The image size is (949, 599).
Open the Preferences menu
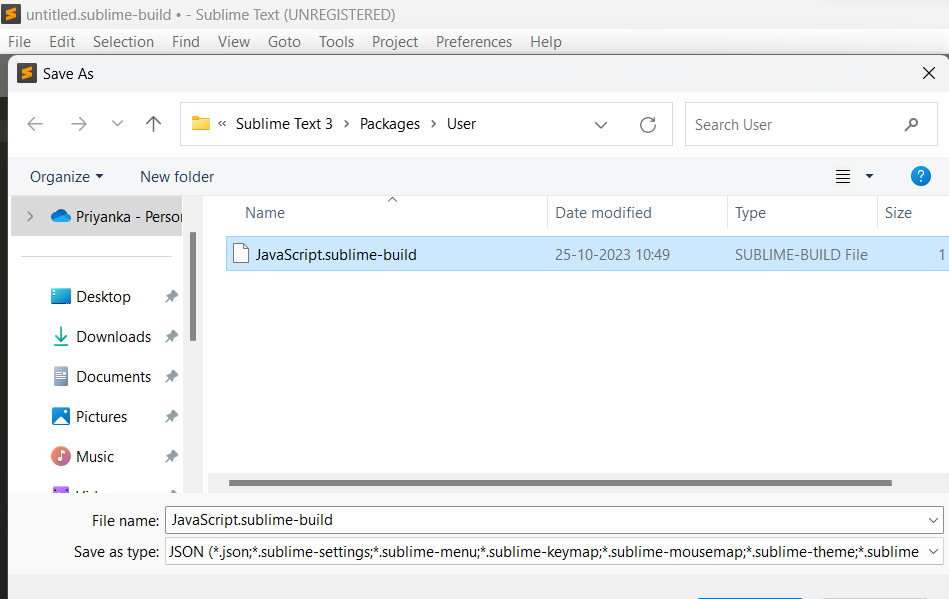click(x=474, y=42)
